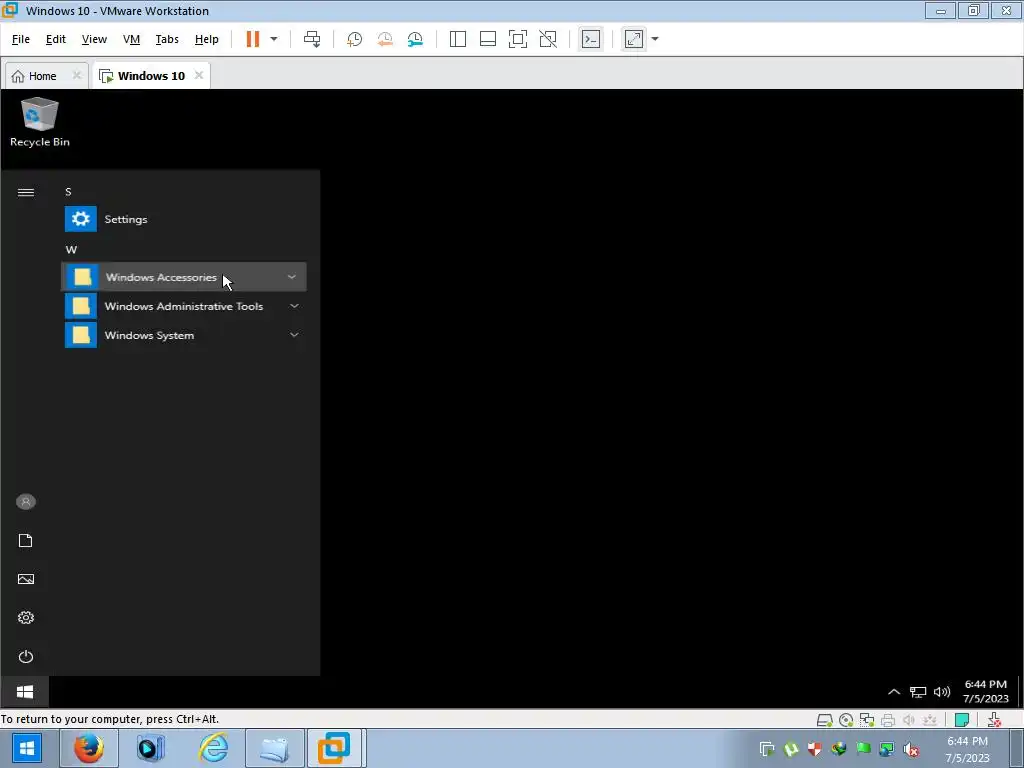Click the muted speaker host tray icon

coord(911,749)
